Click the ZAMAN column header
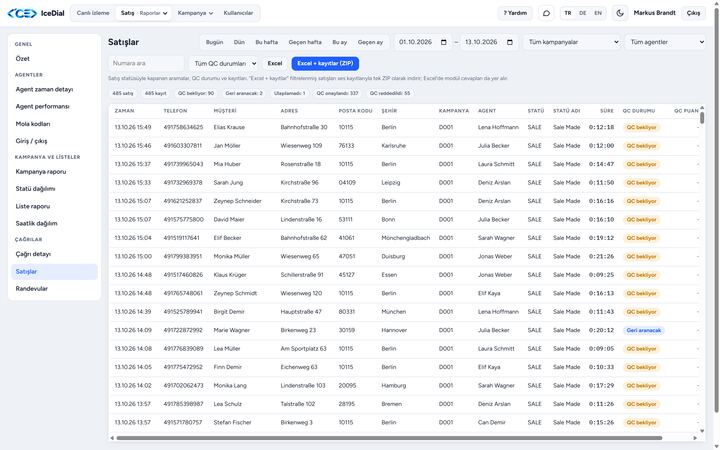Screen dimensions: 720x450 124,111
